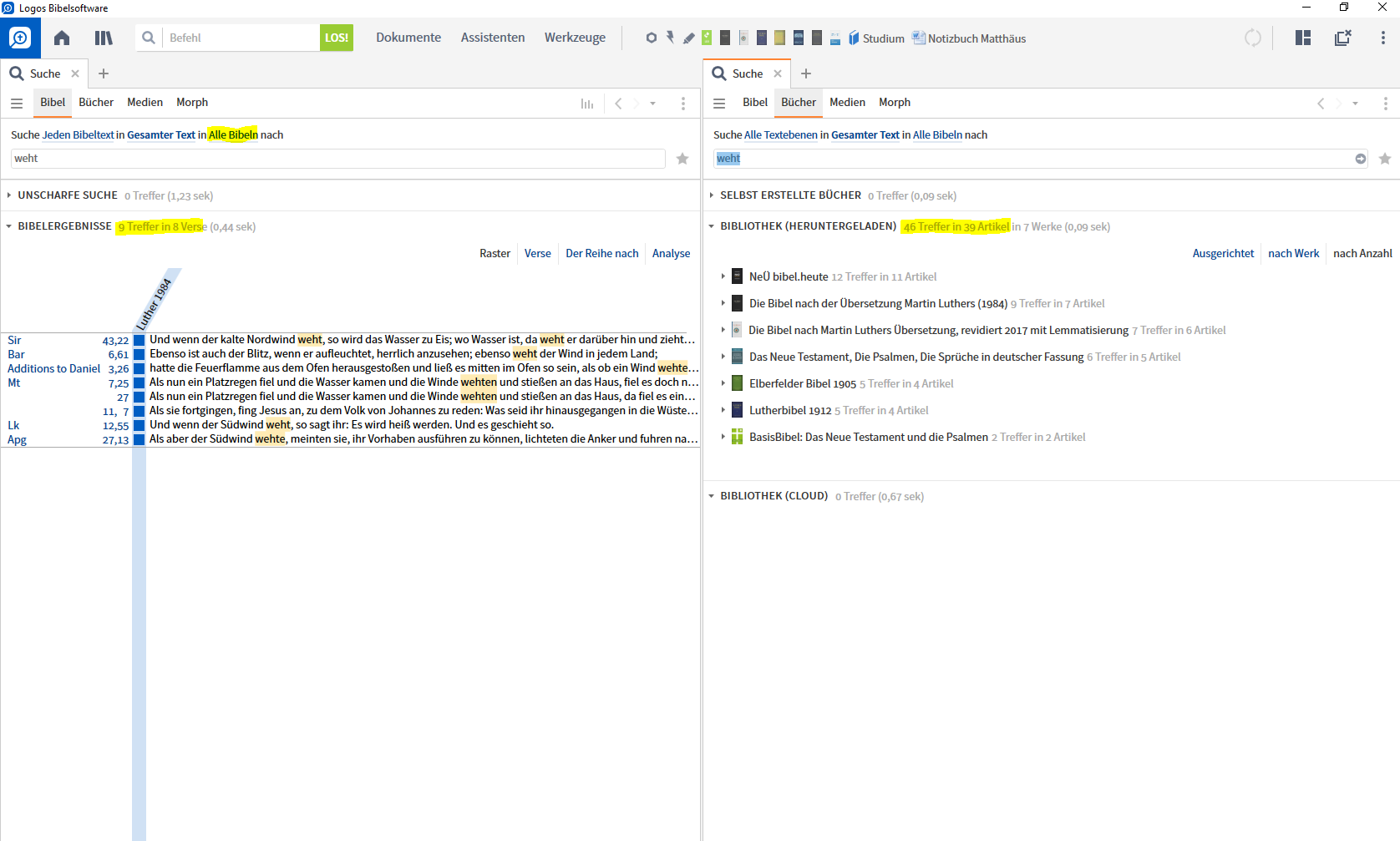Image resolution: width=1400 pixels, height=841 pixels.
Task: Switch left panel to Medien search
Action: pos(145,103)
